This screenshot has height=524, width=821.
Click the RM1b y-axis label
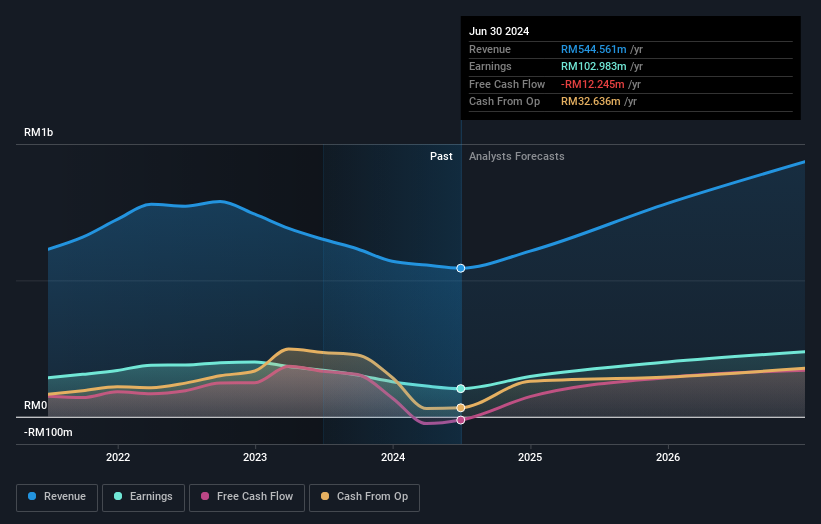click(x=38, y=132)
